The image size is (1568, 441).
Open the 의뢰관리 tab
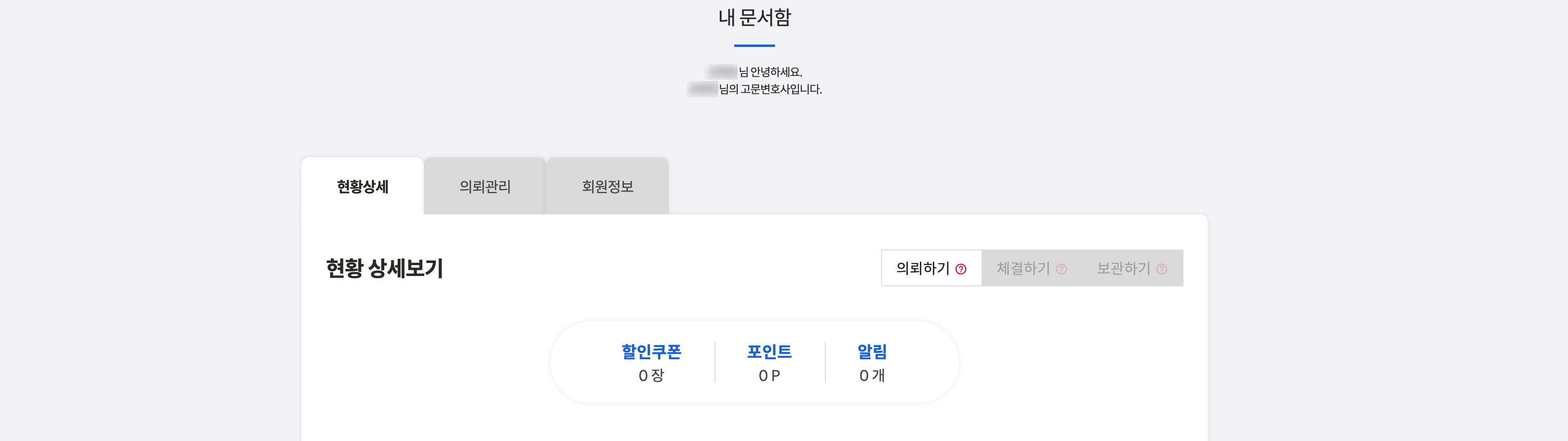[x=485, y=186]
